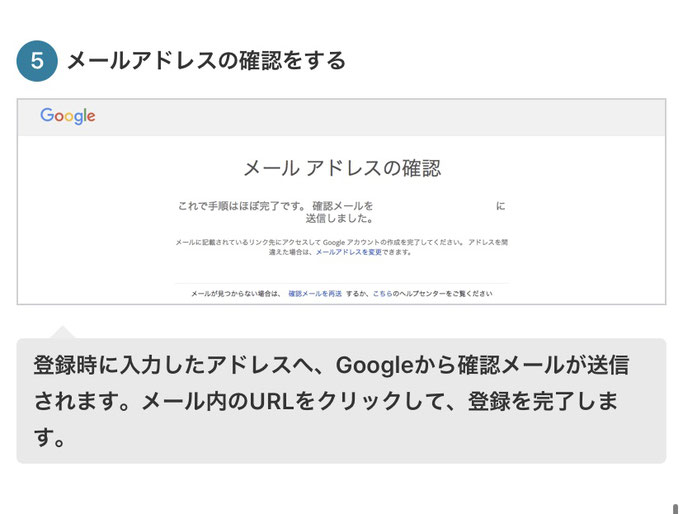
Task: Click the メールに記載されているリンク先 instruction line
Action: coord(342,242)
